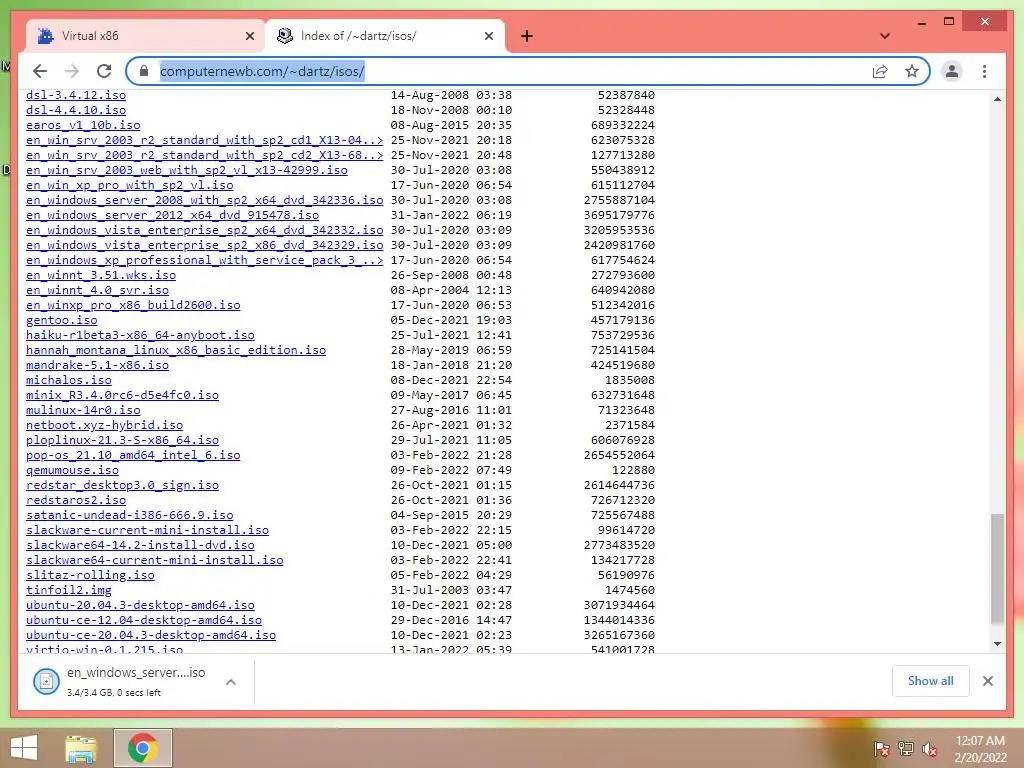Download netboot.xyz-hybrid.iso
1024x768 pixels.
[x=104, y=426]
